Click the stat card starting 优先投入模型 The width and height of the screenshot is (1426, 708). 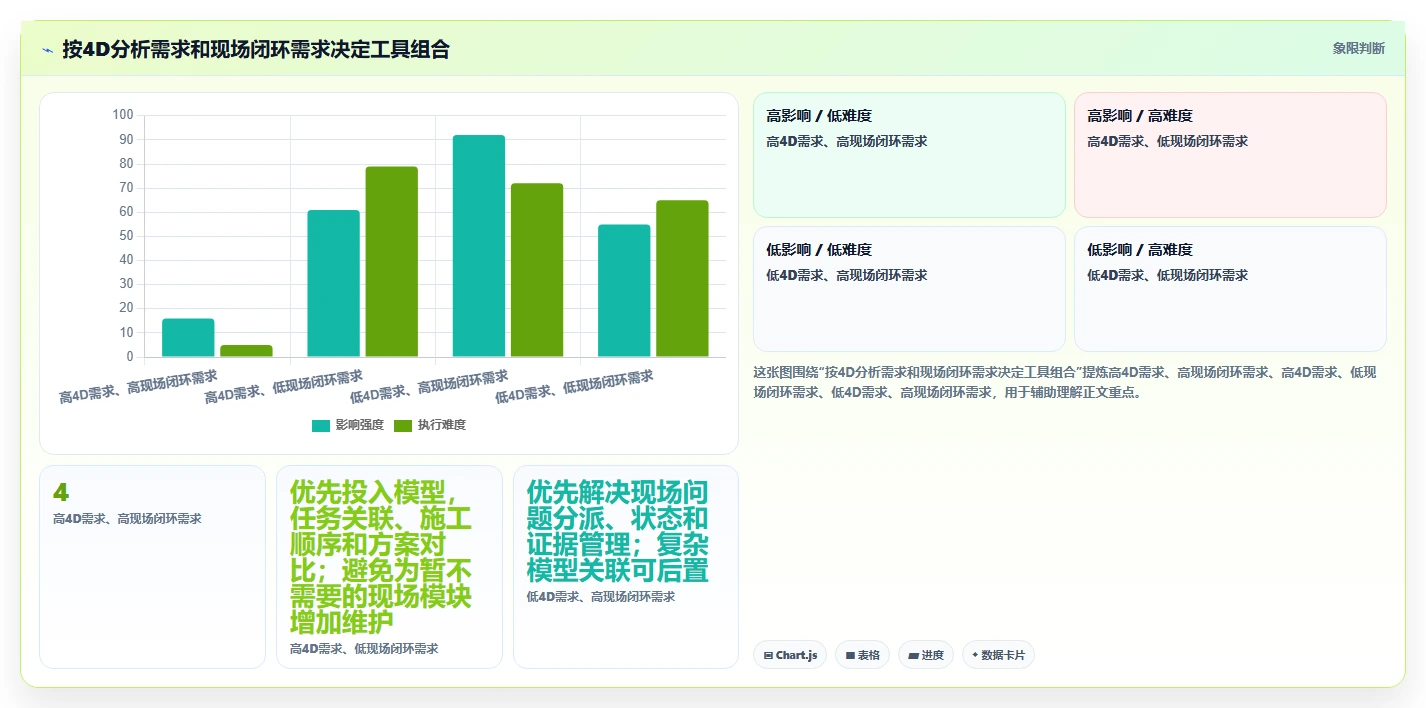point(389,567)
